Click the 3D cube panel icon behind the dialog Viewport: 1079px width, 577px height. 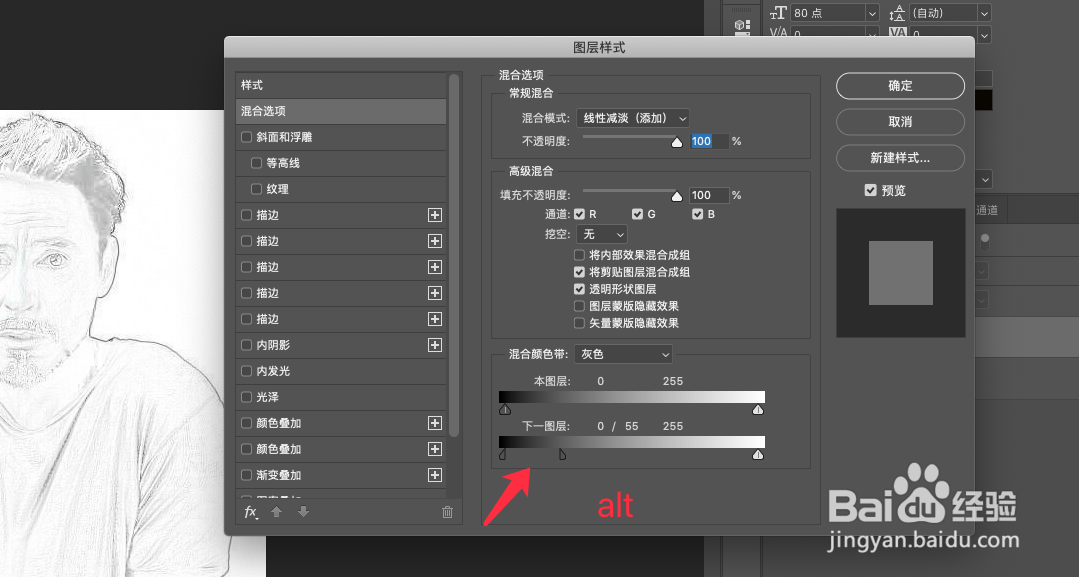click(x=742, y=26)
